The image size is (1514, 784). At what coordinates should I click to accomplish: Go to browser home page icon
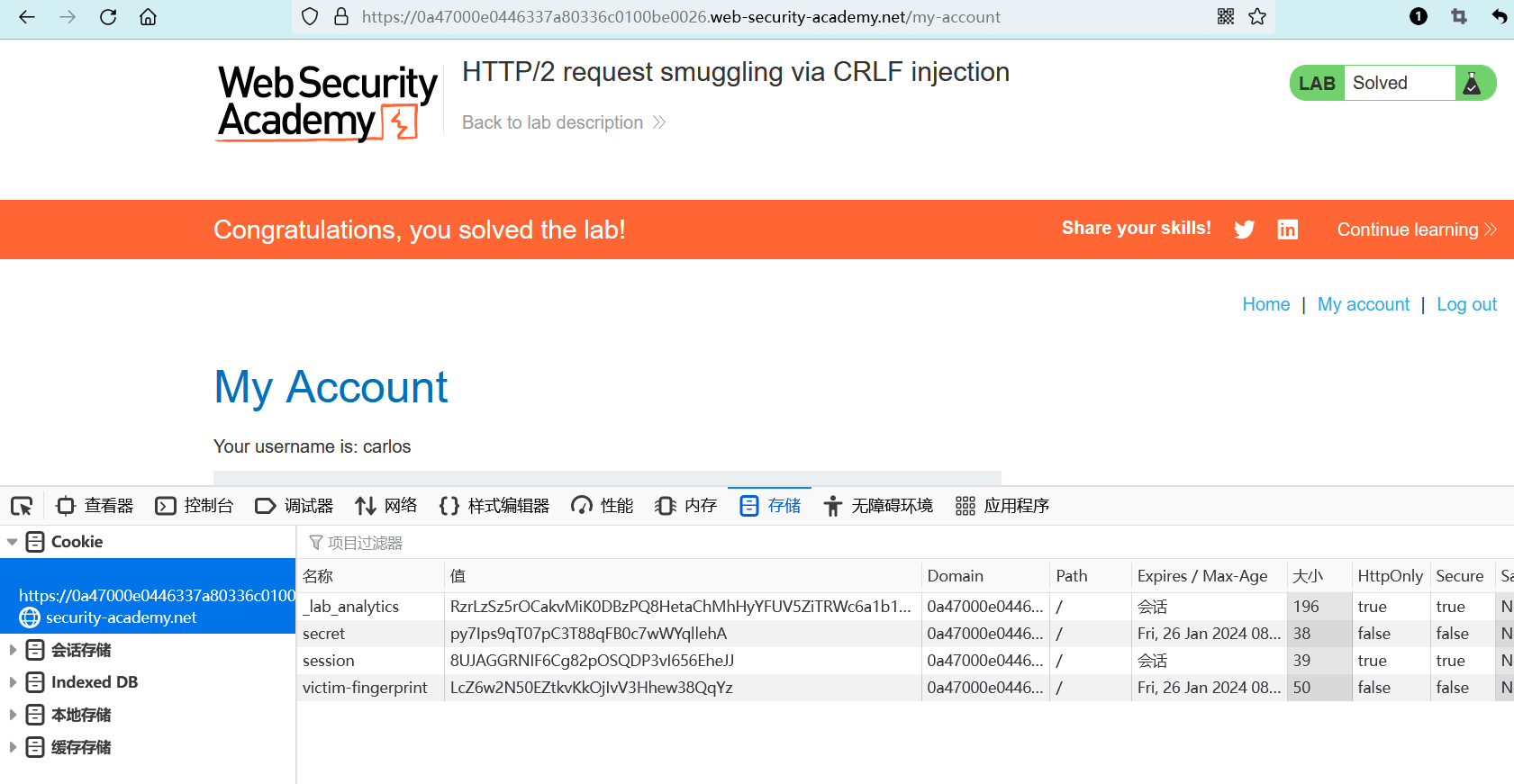pos(149,17)
